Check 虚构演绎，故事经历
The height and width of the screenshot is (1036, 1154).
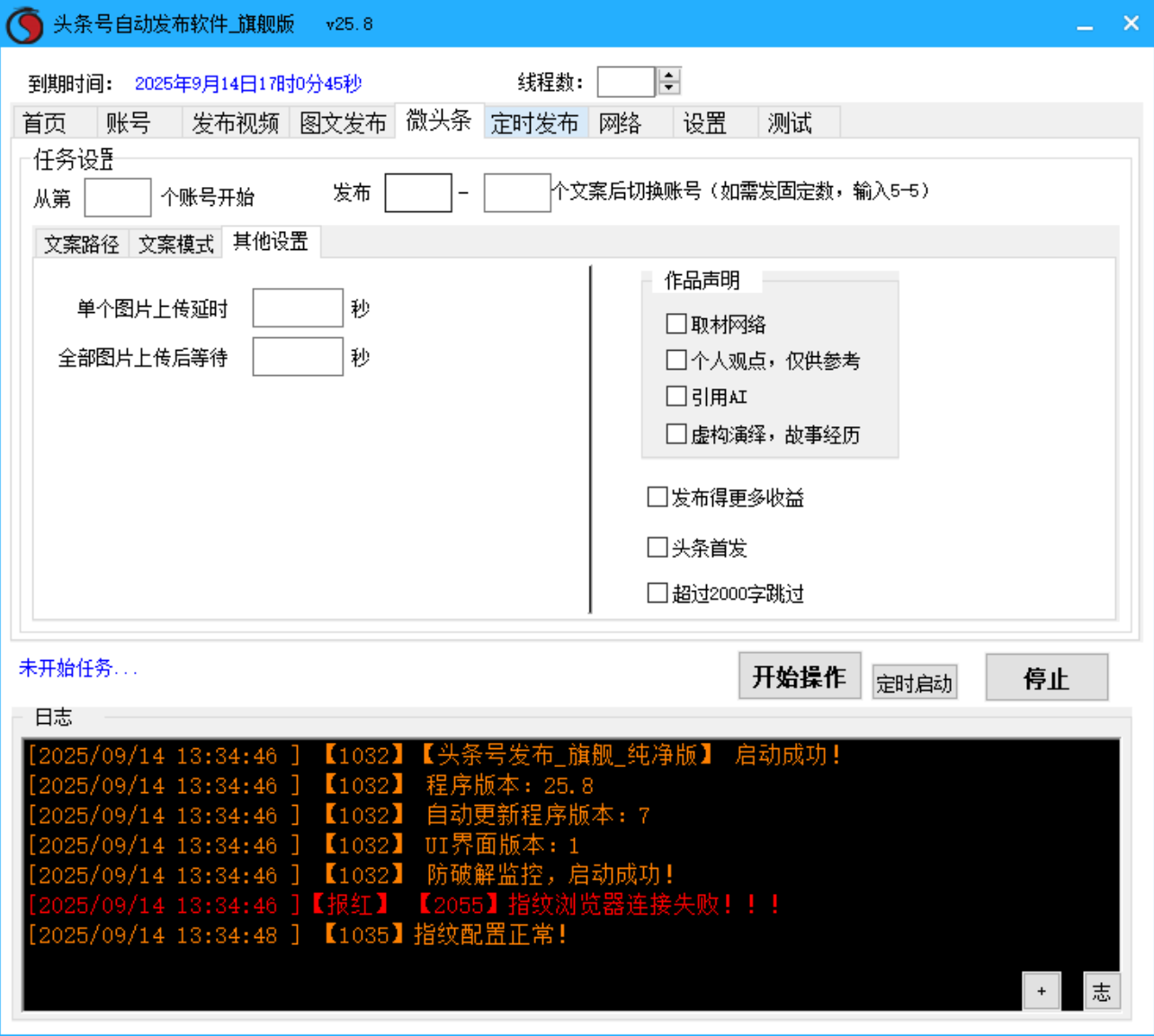click(x=676, y=433)
